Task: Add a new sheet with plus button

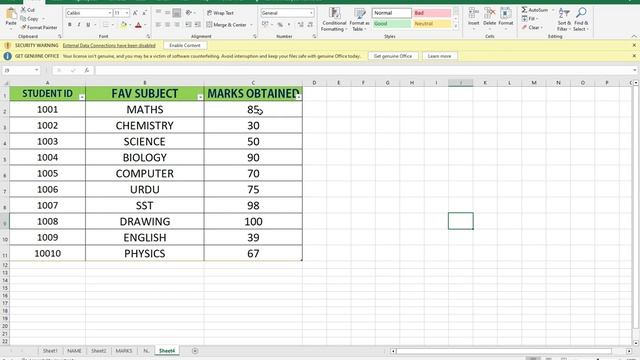Action: 195,351
